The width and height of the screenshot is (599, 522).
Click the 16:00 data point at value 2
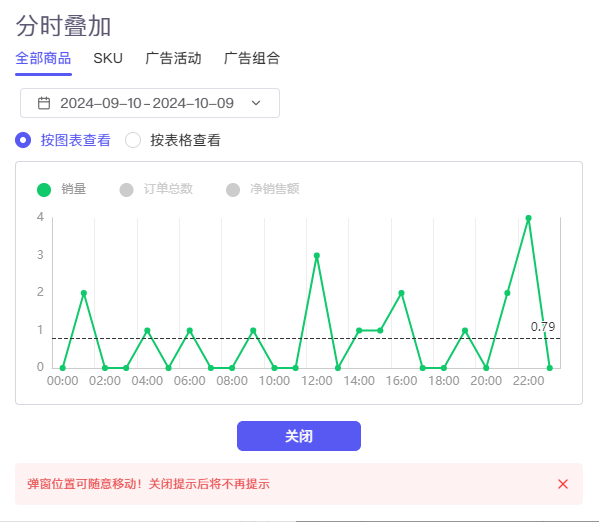coord(401,293)
